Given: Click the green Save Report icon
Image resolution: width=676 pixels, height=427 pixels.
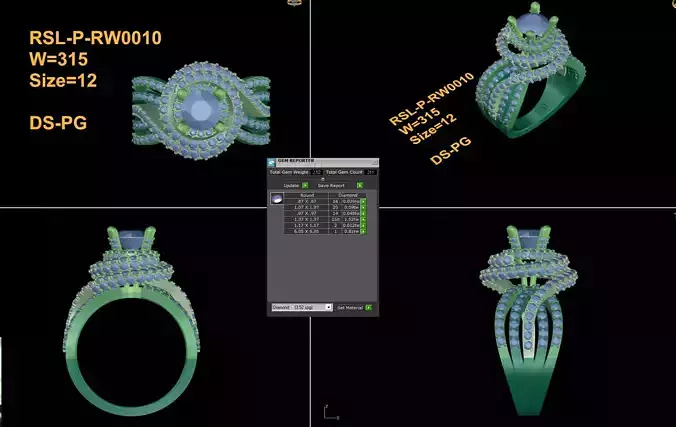Looking at the screenshot, I should coord(360,185).
